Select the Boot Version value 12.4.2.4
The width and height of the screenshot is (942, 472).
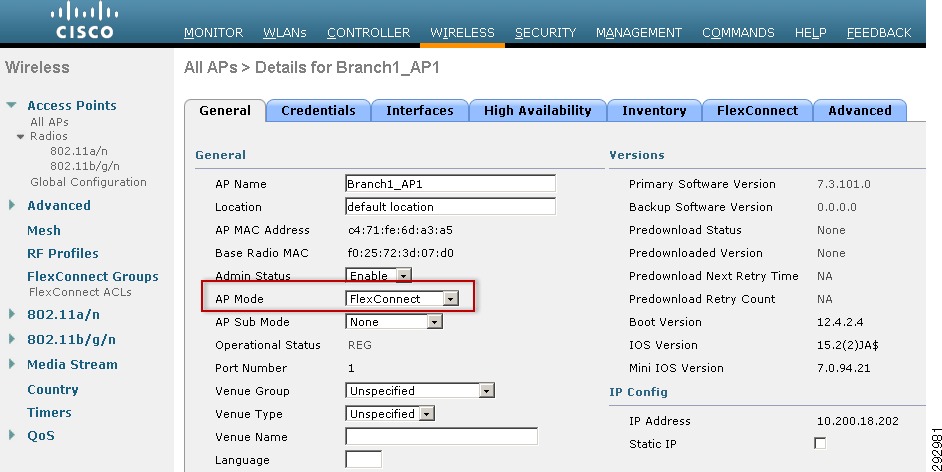point(840,322)
